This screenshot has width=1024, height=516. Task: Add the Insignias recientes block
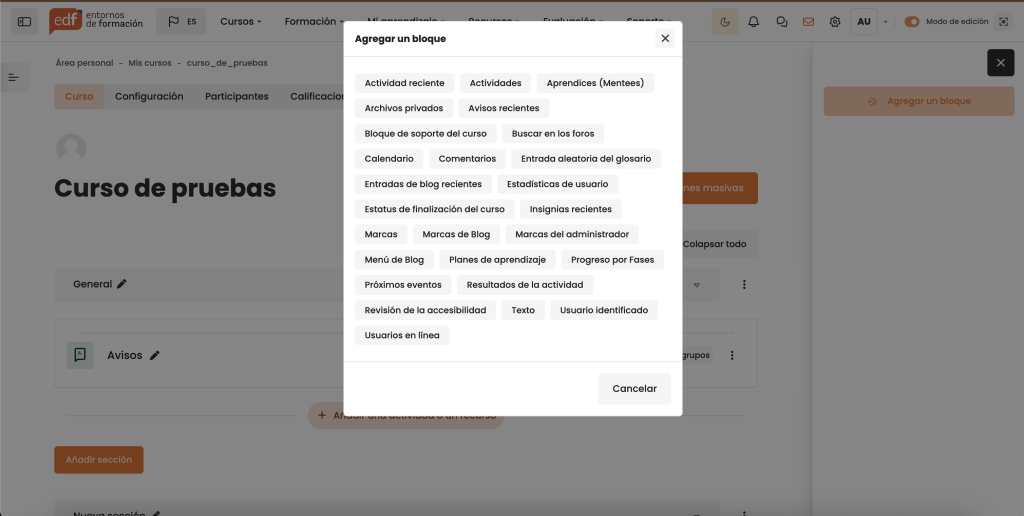coord(571,209)
